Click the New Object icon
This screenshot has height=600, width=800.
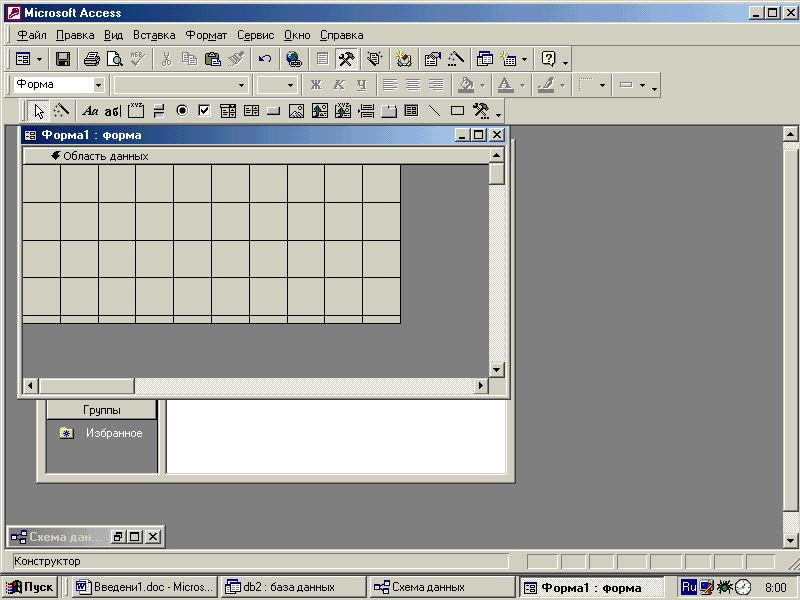tap(508, 59)
